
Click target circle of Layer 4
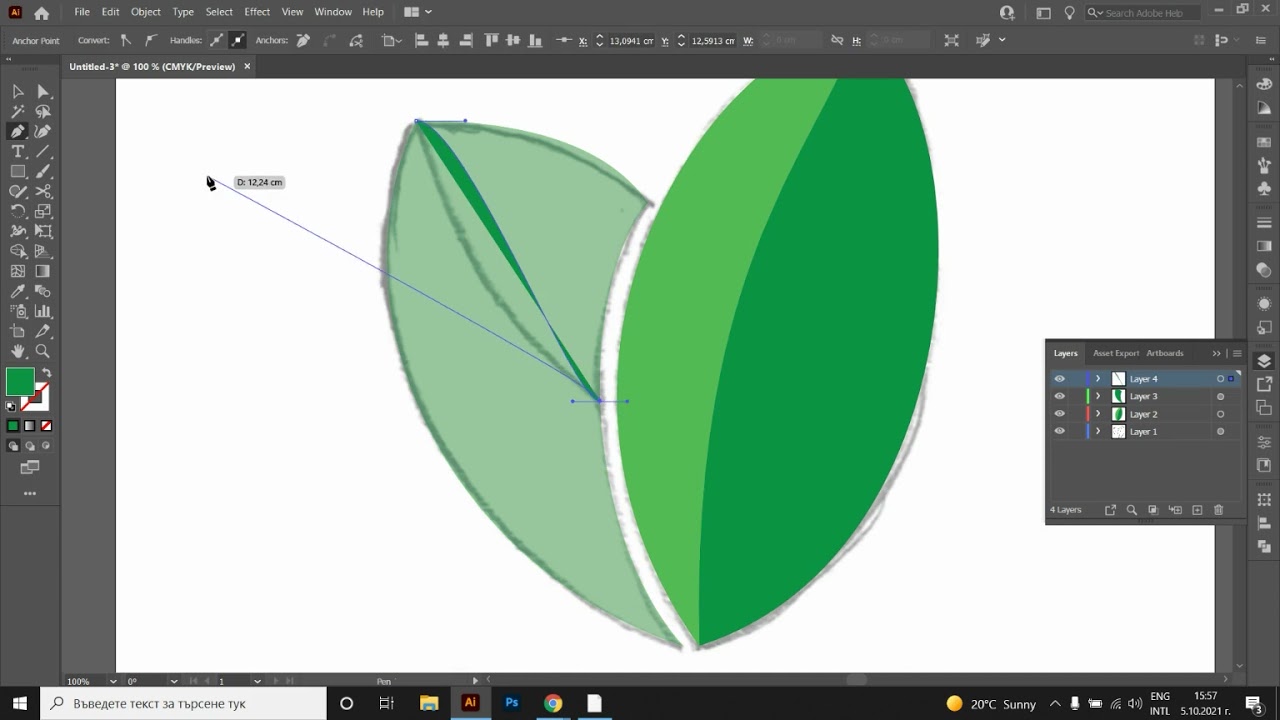1220,379
